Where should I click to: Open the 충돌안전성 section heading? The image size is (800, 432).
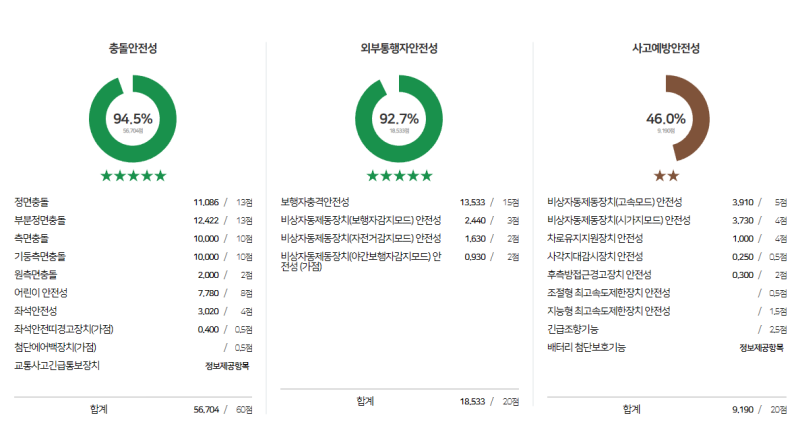point(133,48)
